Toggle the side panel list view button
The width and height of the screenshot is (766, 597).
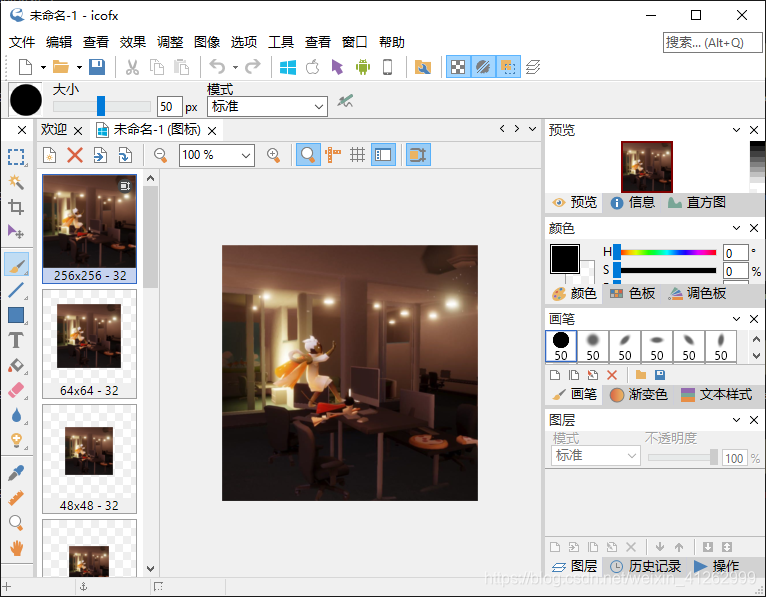point(383,155)
